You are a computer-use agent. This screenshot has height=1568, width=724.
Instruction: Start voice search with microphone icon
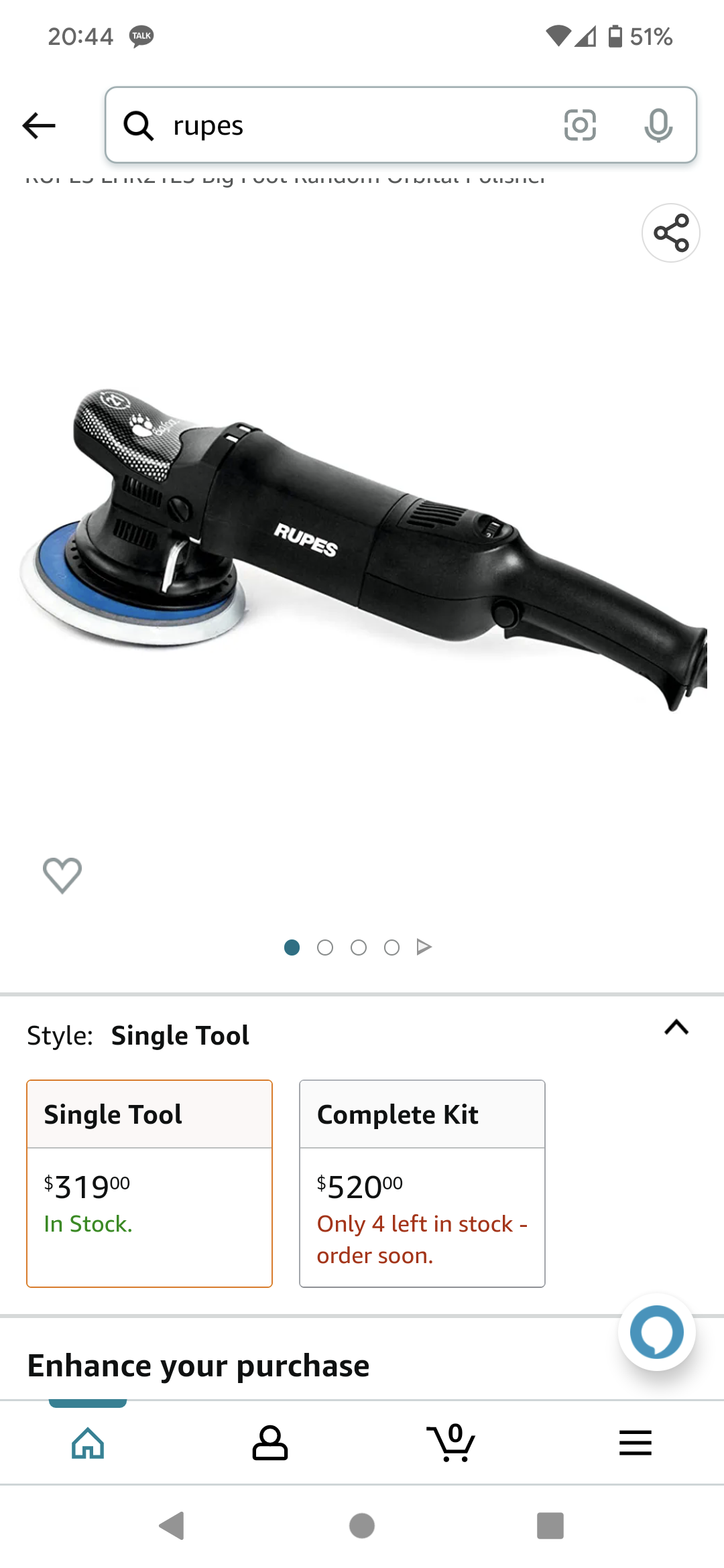pyautogui.click(x=658, y=125)
